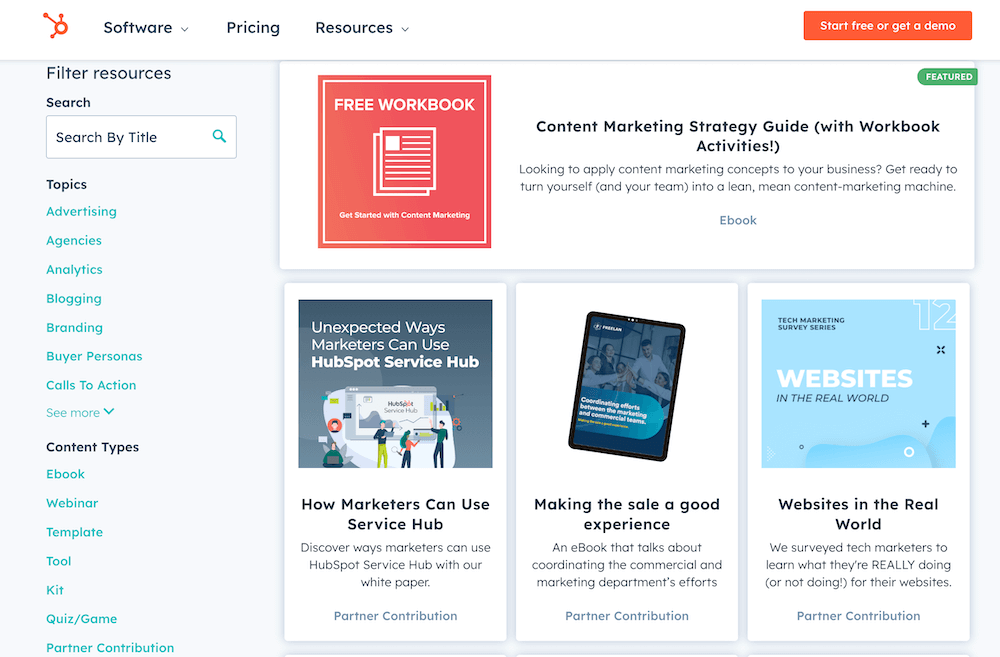The height and width of the screenshot is (657, 1000).
Task: Open the Software dropdown menu
Action: click(x=146, y=28)
